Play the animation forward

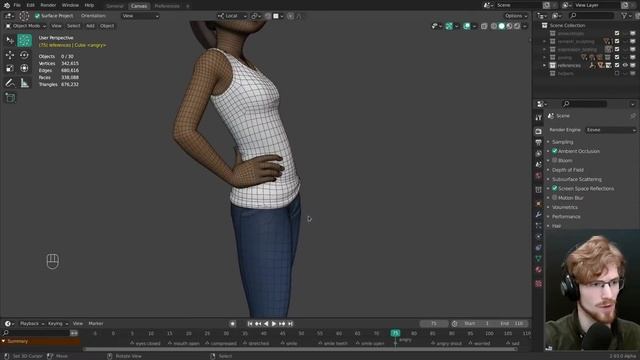coord(274,324)
